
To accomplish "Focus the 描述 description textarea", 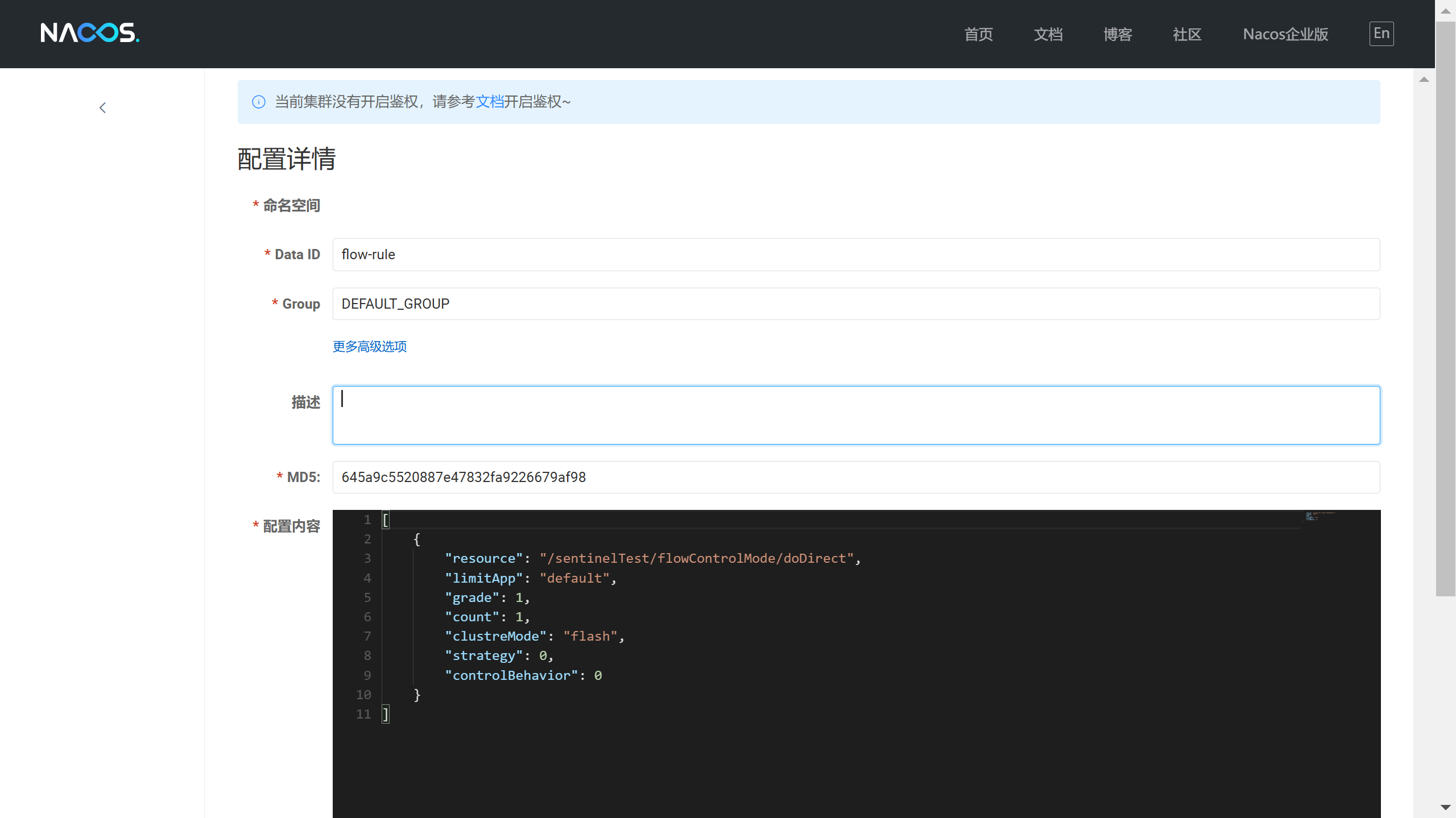I will [x=855, y=415].
